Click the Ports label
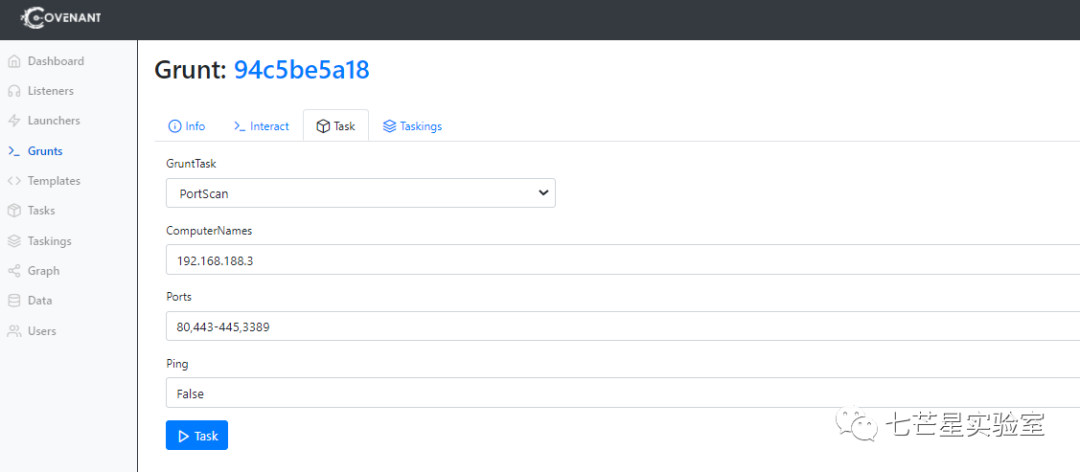This screenshot has width=1080, height=472. [178, 296]
